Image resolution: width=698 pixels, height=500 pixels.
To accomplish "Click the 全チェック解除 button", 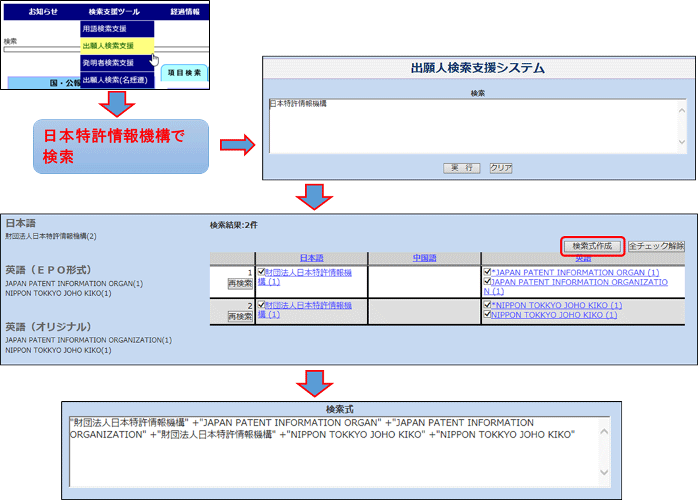I will pos(656,246).
